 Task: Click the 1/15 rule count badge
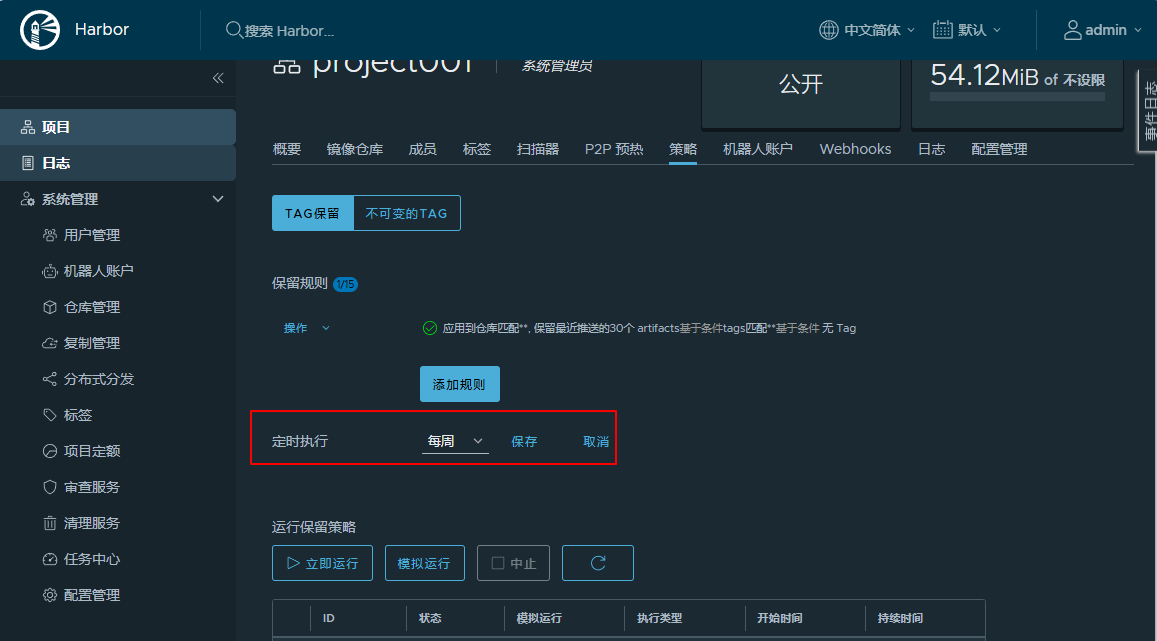(x=345, y=284)
